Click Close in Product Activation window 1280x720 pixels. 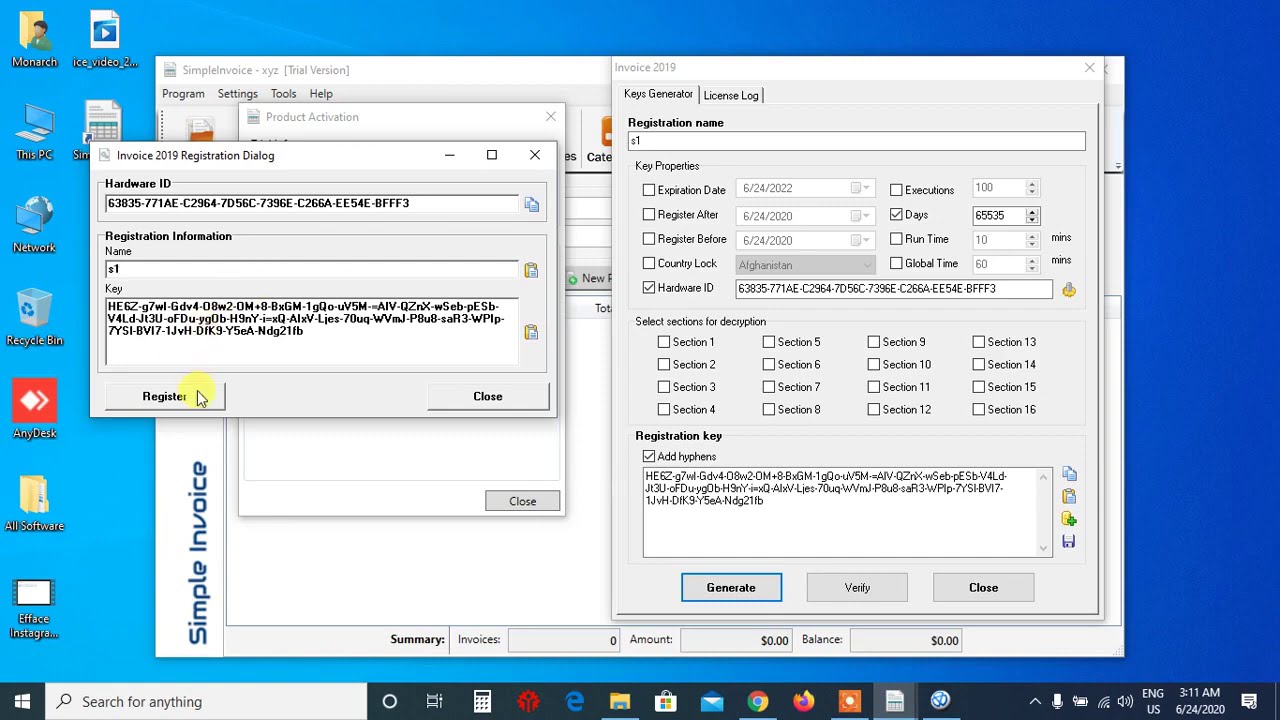[x=523, y=501]
